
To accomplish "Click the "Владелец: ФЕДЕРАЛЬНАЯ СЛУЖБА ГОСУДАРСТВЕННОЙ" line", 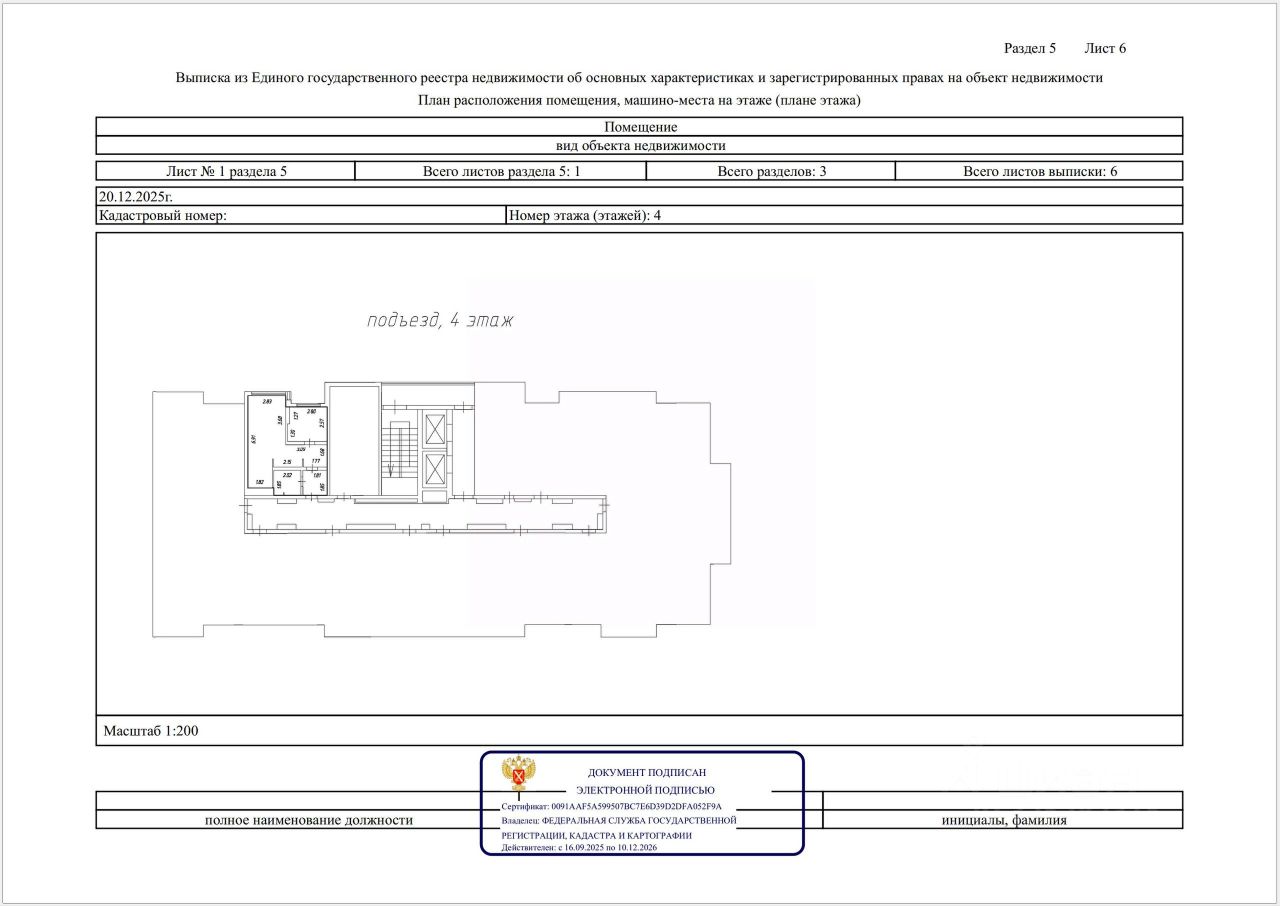I will (x=619, y=820).
